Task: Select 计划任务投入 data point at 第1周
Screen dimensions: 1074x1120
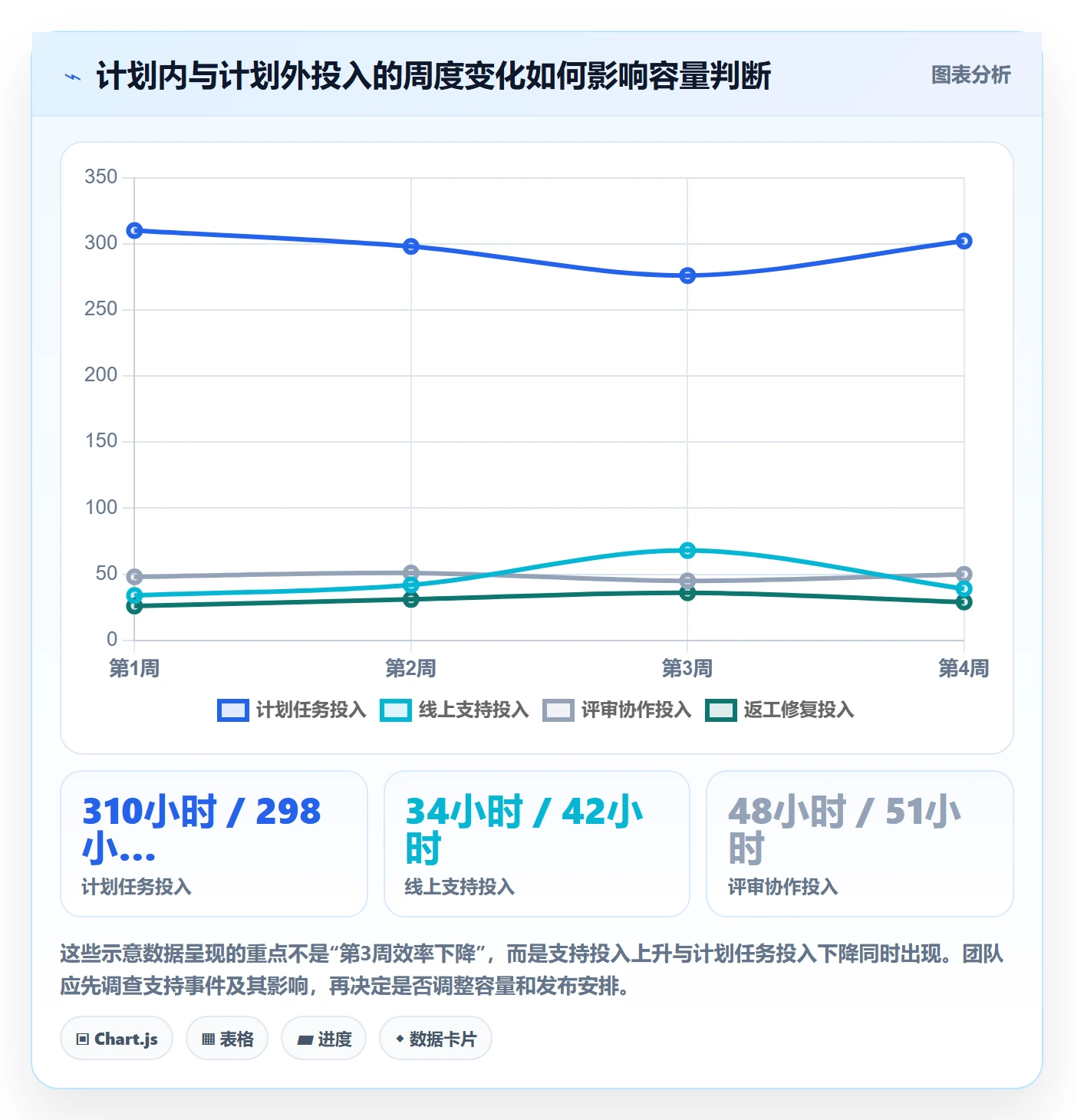Action: tap(134, 230)
